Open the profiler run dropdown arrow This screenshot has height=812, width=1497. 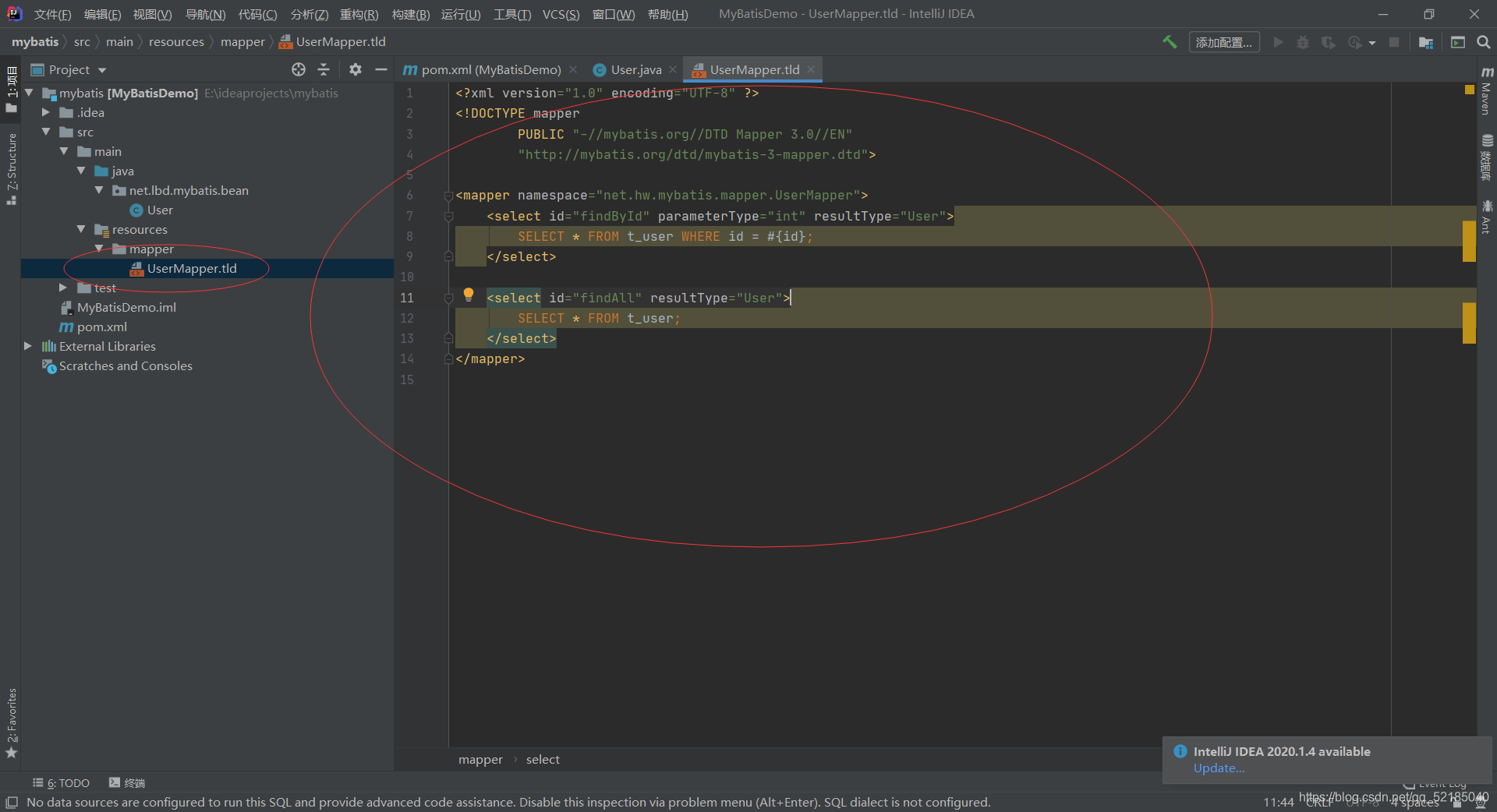click(1372, 43)
